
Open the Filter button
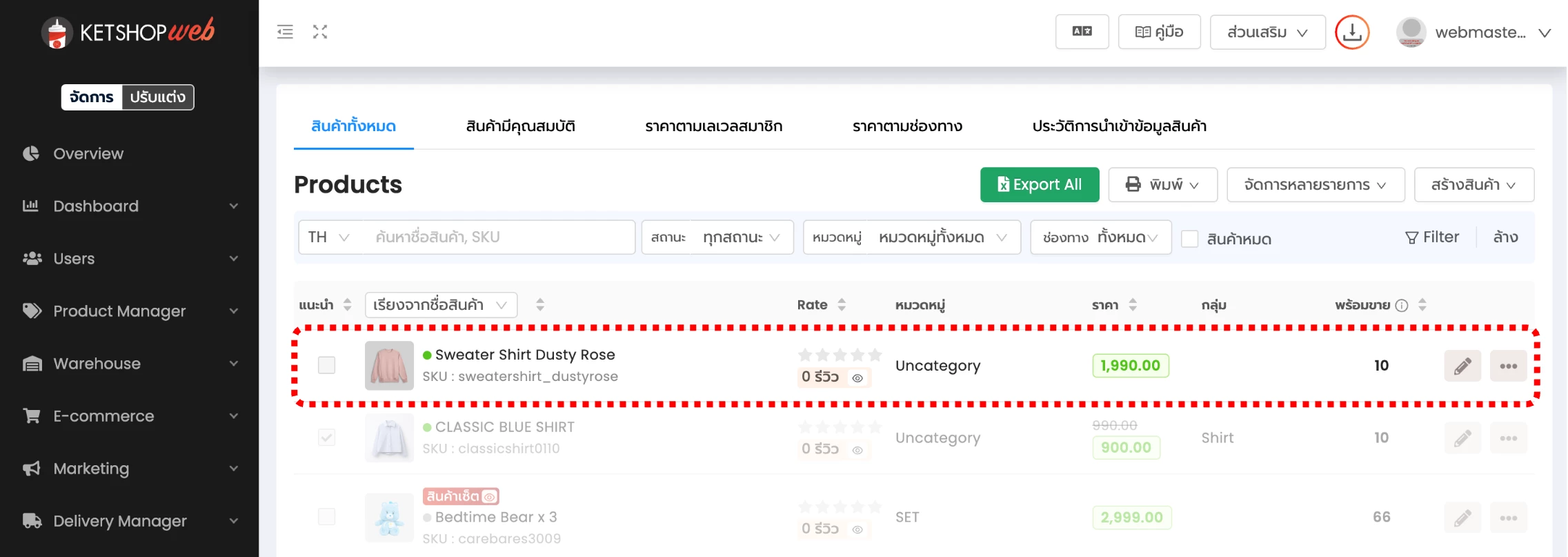pos(1432,237)
